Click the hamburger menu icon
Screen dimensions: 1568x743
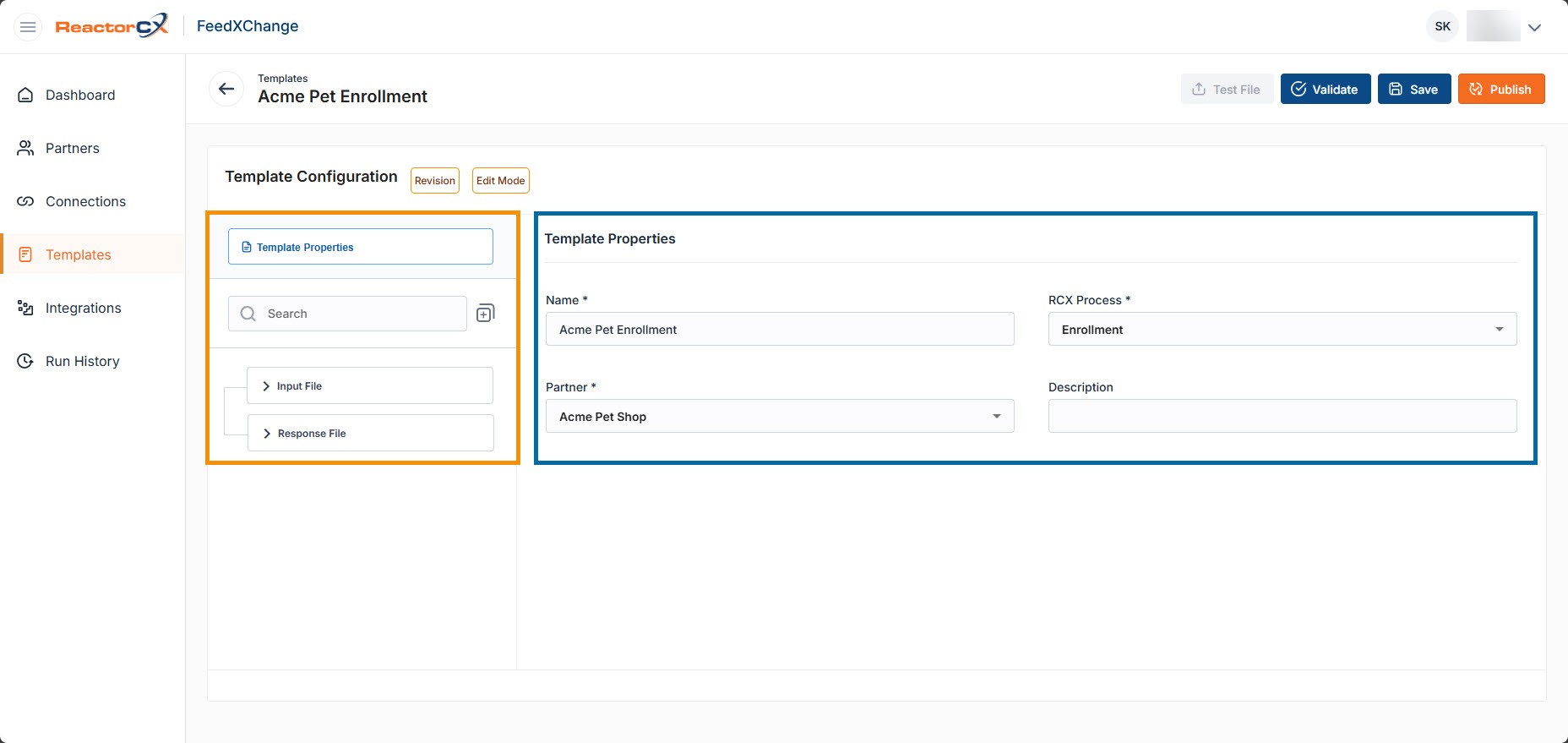28,27
